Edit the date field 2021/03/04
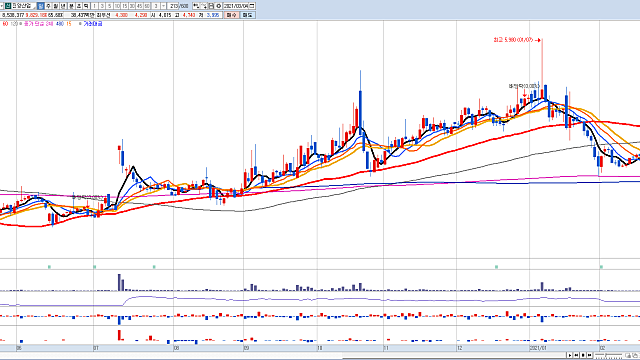This screenshot has width=640, height=360. point(236,6)
